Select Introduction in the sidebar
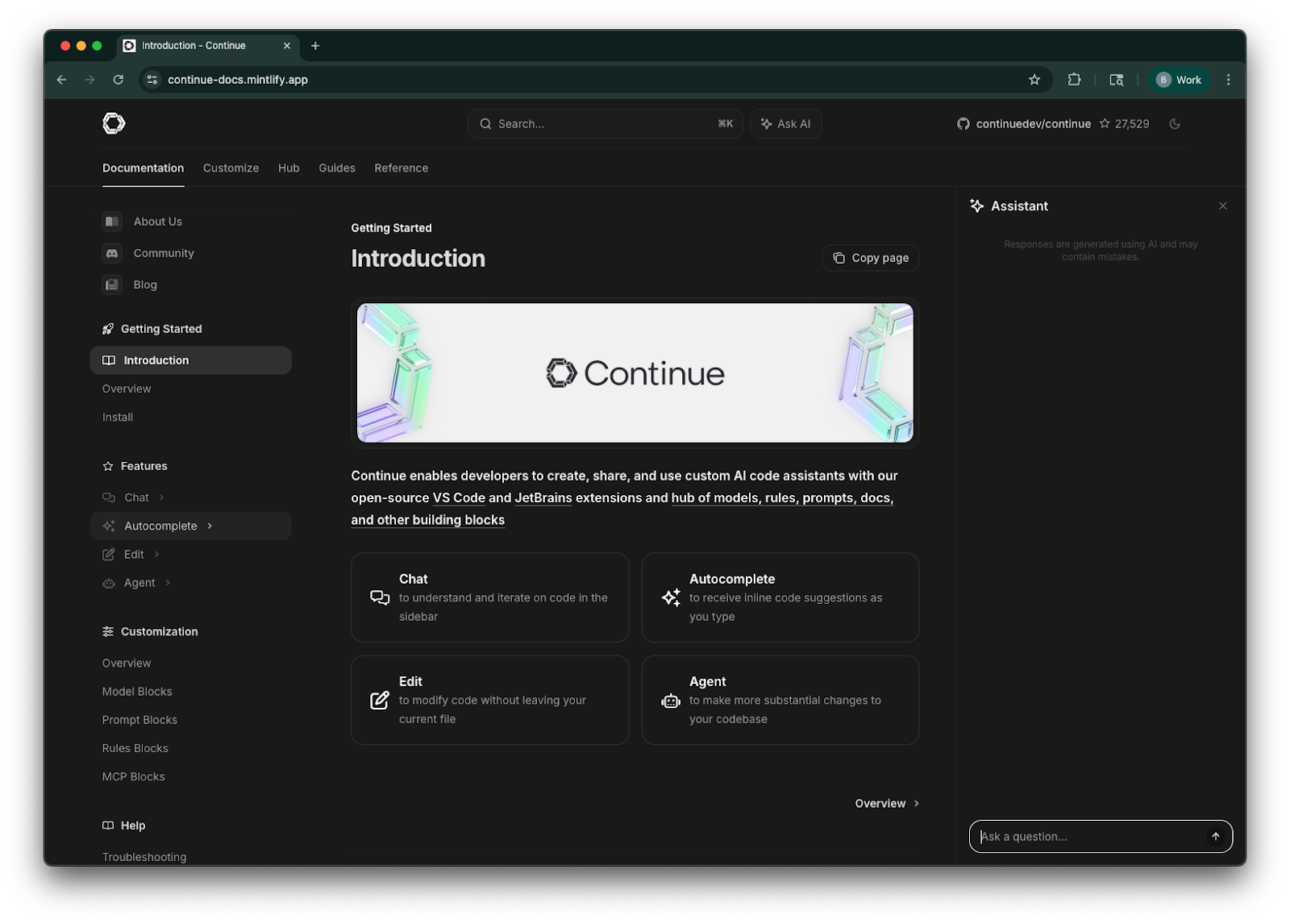This screenshot has height=924, width=1290. 191,360
